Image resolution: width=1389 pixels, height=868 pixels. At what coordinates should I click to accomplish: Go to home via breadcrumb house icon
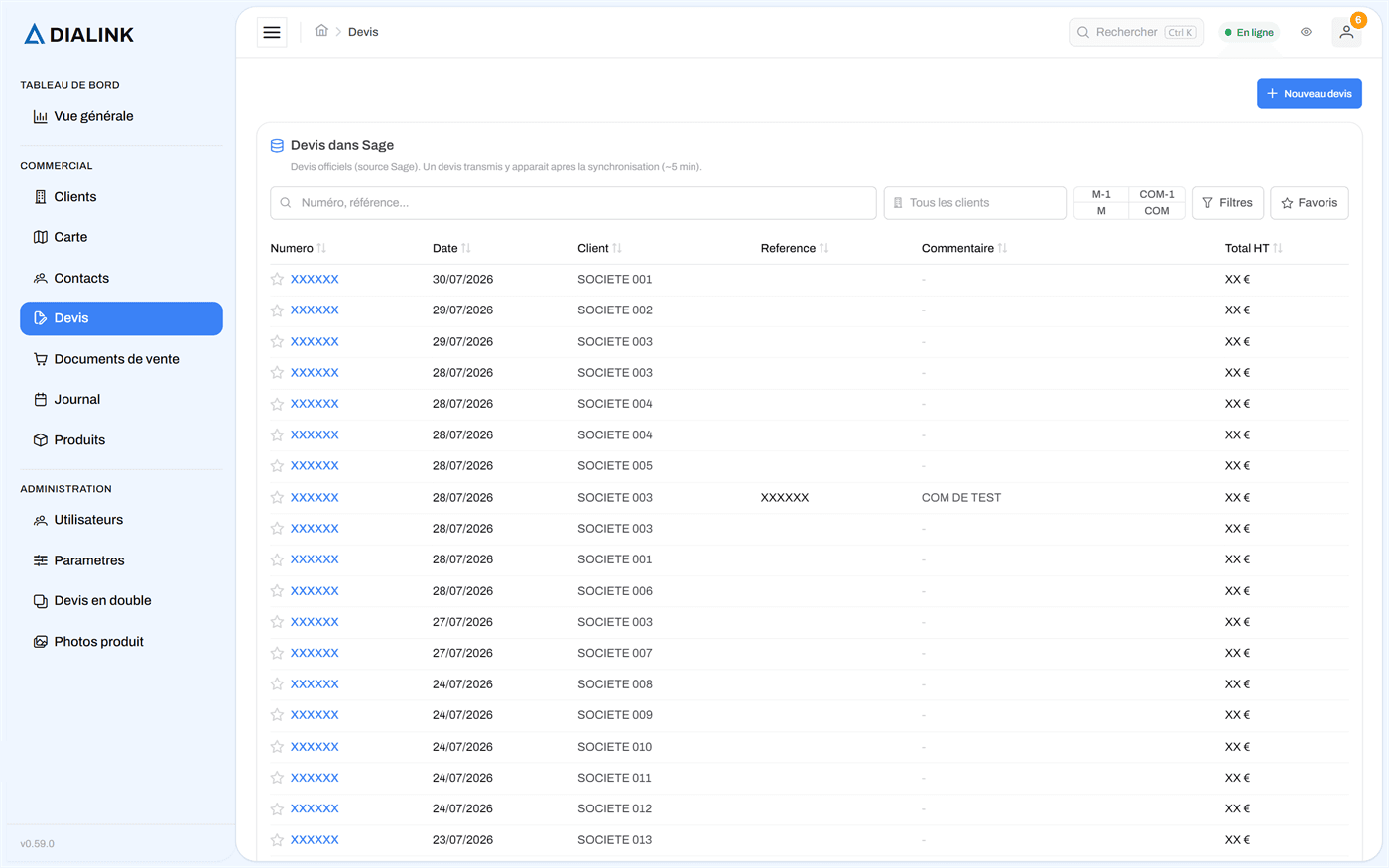pos(321,31)
